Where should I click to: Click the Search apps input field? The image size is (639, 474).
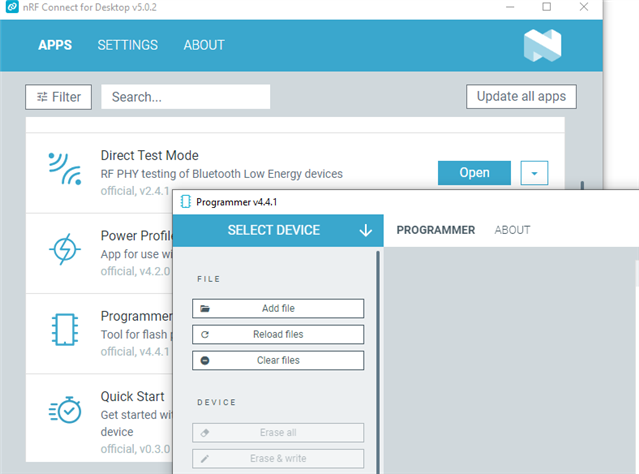[185, 97]
